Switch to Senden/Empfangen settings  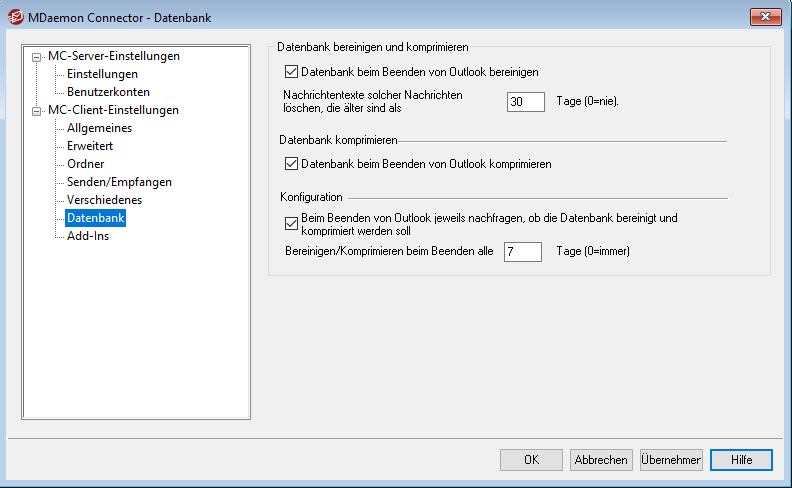click(x=119, y=182)
